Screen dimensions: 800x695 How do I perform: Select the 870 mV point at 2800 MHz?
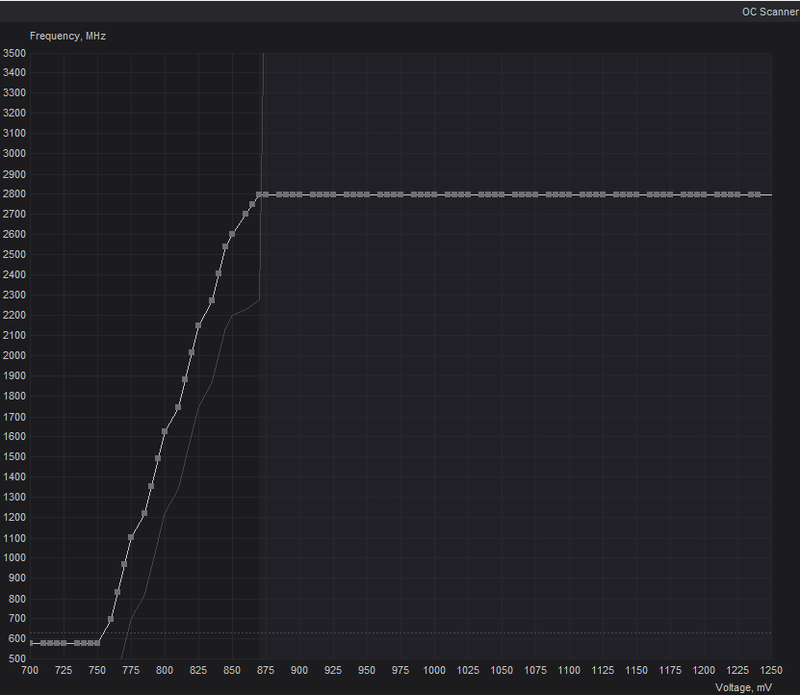[x=259, y=194]
